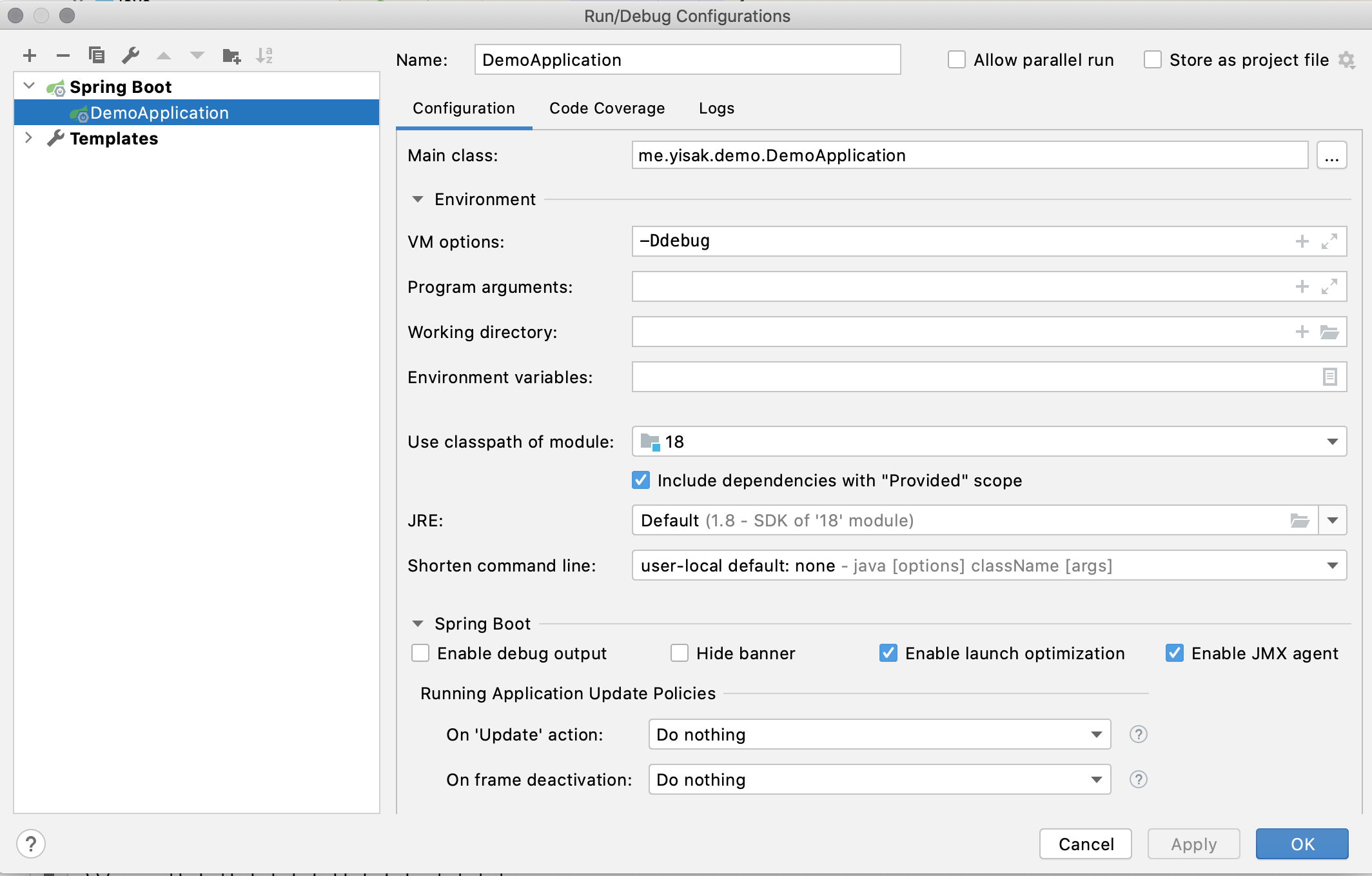
Task: Click the Program arguments input field
Action: click(x=961, y=286)
